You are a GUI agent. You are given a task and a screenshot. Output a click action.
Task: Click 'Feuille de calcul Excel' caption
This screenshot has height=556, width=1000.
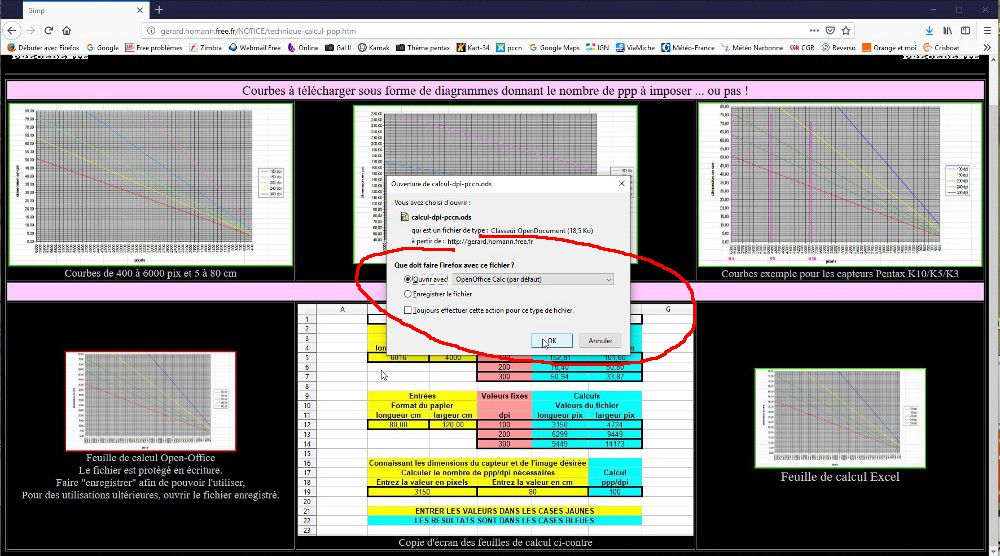pos(840,477)
